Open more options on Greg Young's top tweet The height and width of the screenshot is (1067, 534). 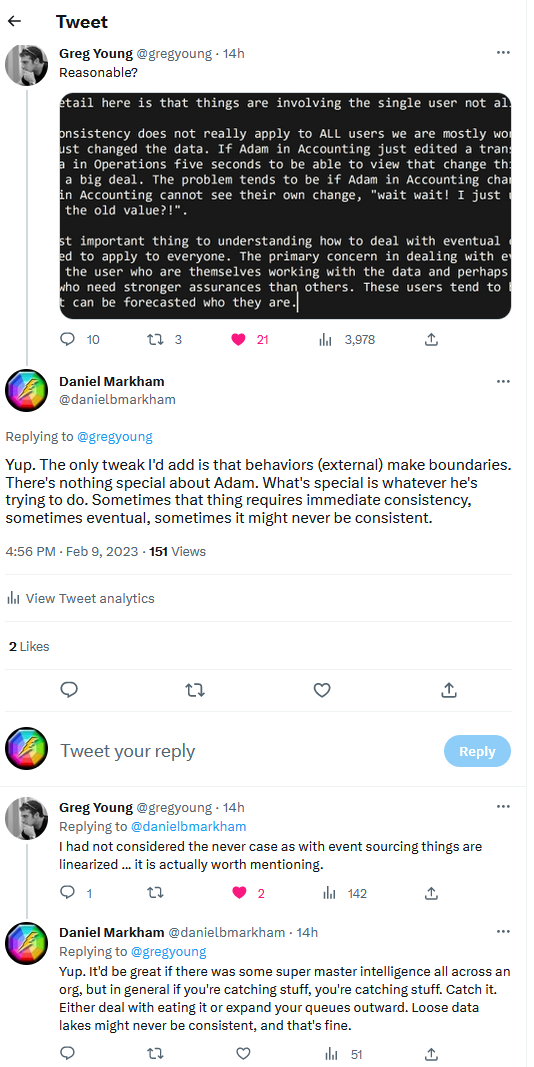click(x=503, y=52)
